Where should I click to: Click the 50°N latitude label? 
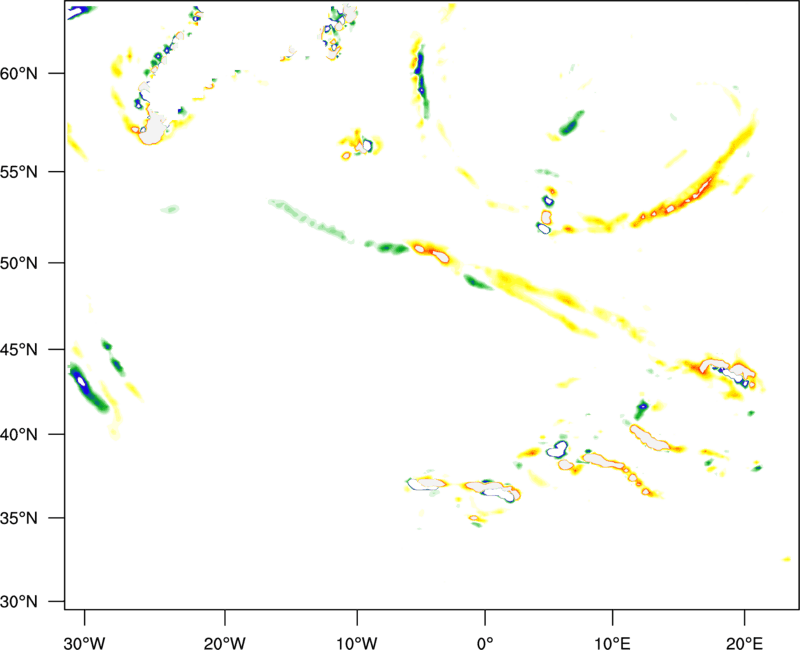coord(19,263)
